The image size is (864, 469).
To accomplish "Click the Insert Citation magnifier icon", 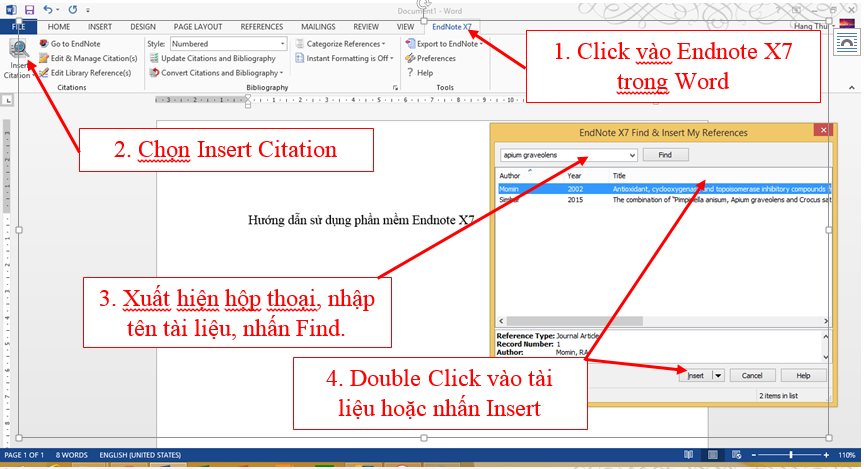I will [19, 49].
